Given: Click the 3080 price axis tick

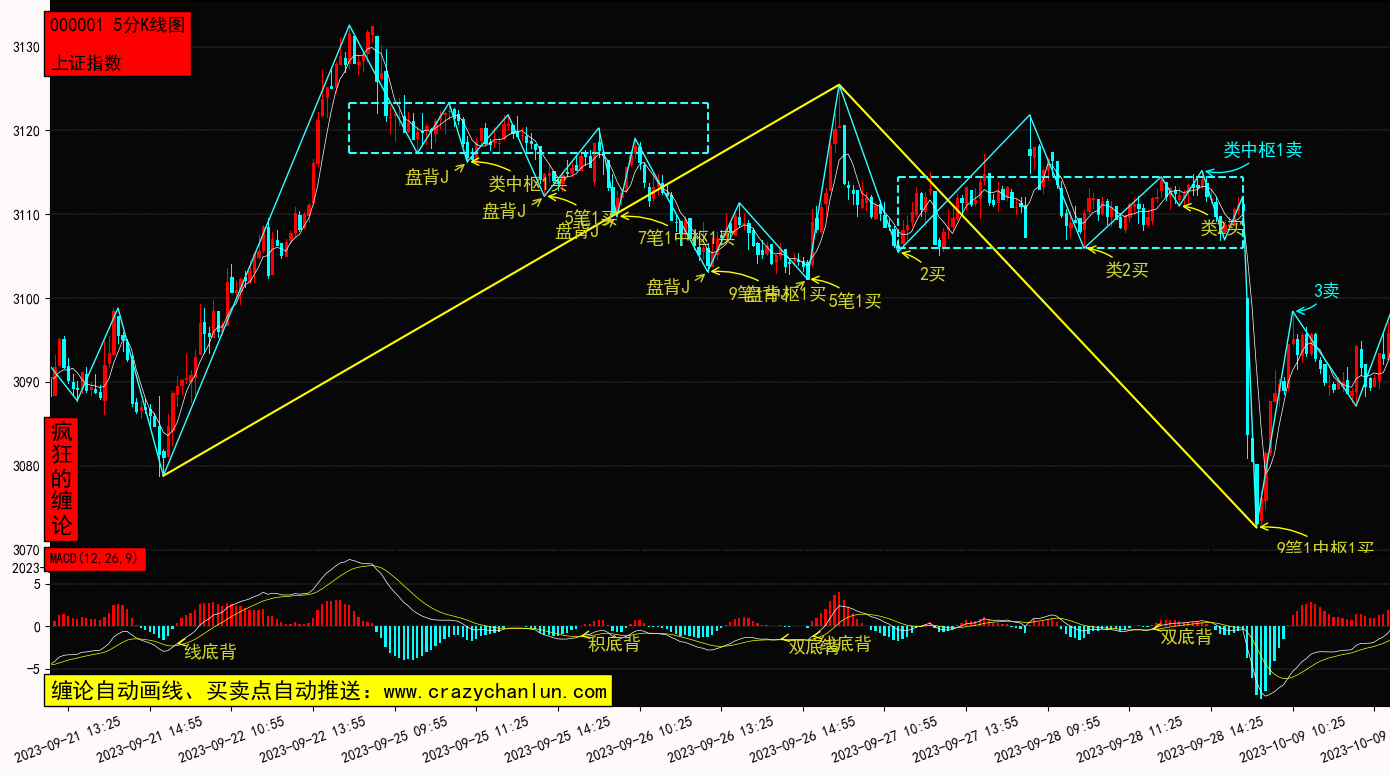Looking at the screenshot, I should tap(26, 466).
